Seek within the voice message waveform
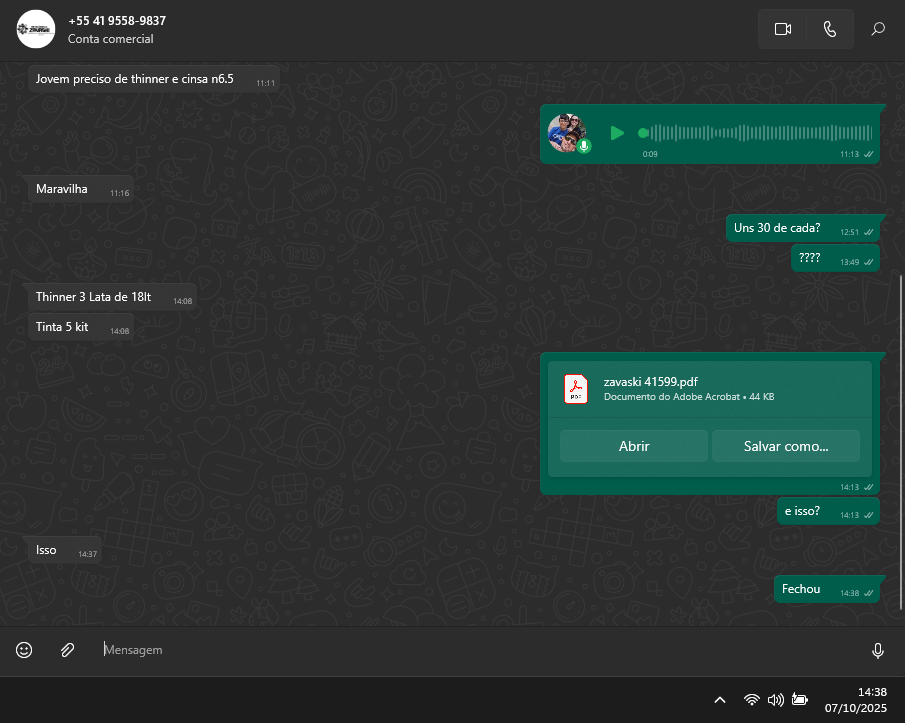Screen dimensions: 905x723 [760, 133]
